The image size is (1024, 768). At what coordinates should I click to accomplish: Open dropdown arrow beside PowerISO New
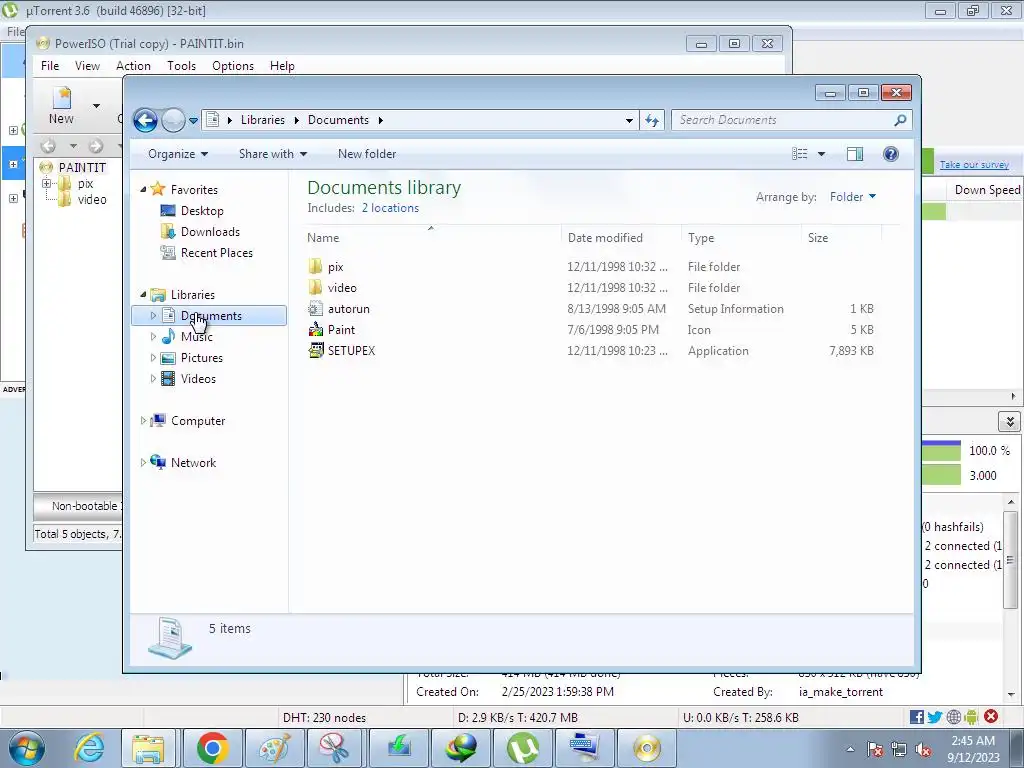click(x=96, y=106)
